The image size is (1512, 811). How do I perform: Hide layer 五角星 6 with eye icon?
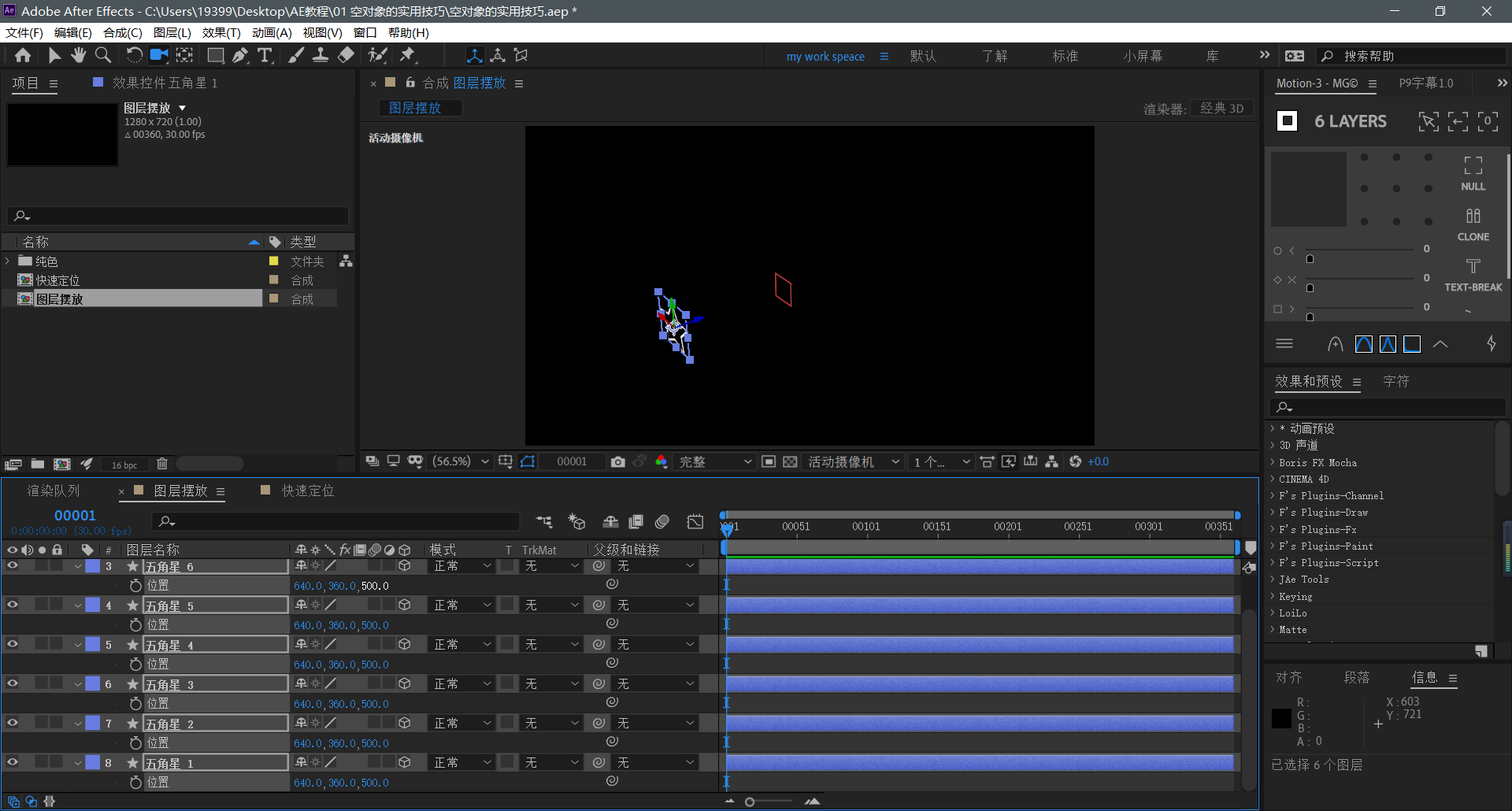pyautogui.click(x=13, y=565)
